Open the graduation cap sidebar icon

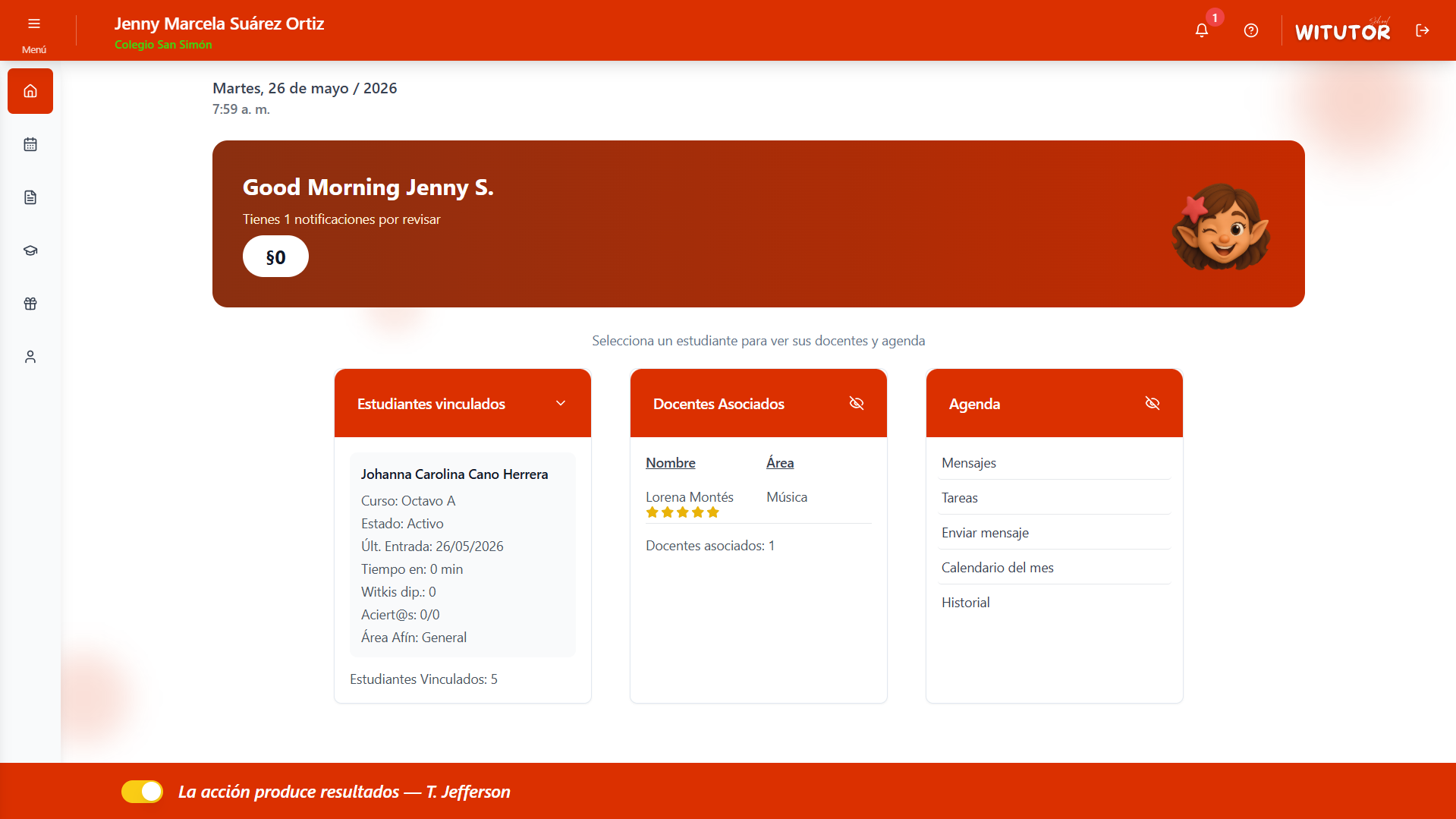click(x=30, y=250)
